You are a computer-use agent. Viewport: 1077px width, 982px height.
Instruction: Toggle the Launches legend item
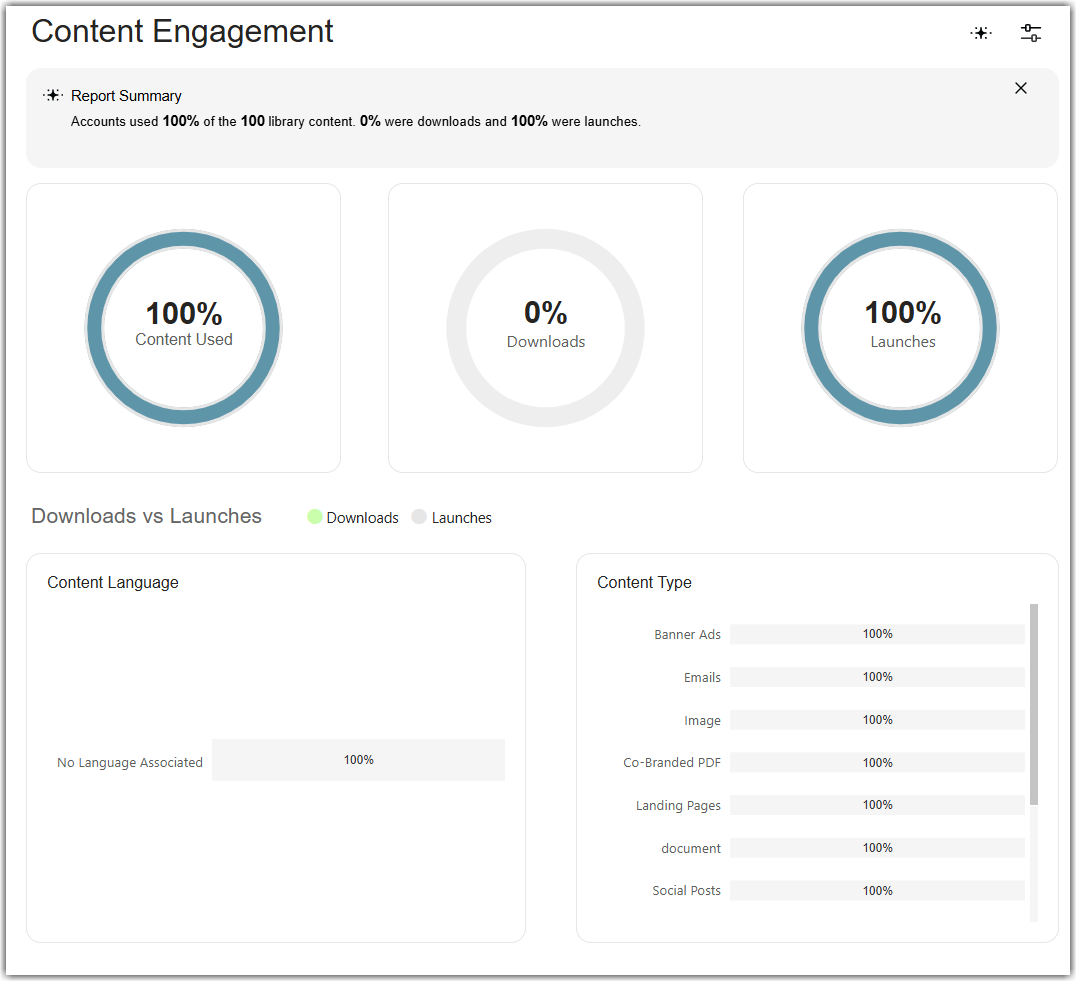point(452,517)
